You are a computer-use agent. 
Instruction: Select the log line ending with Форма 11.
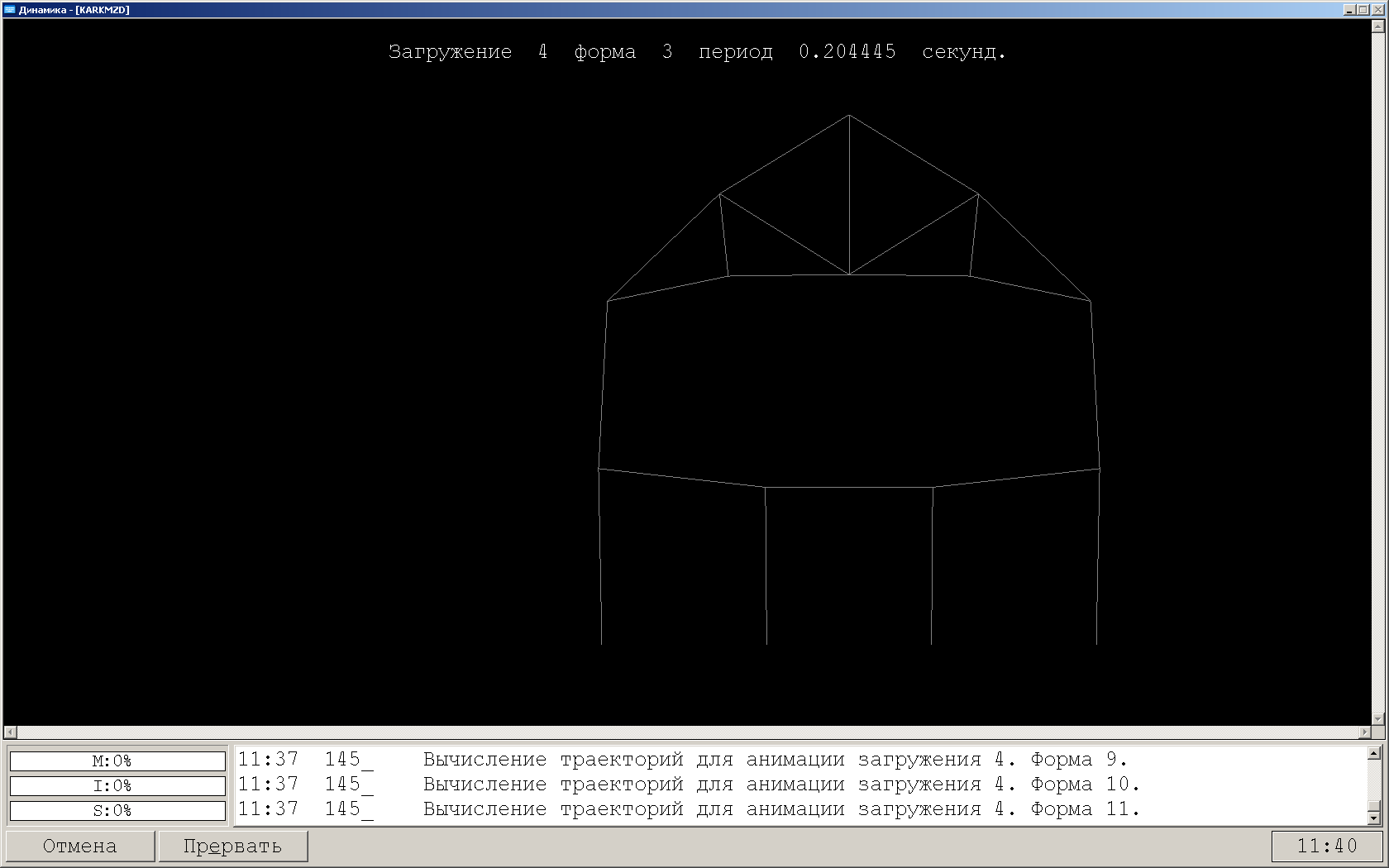click(689, 809)
